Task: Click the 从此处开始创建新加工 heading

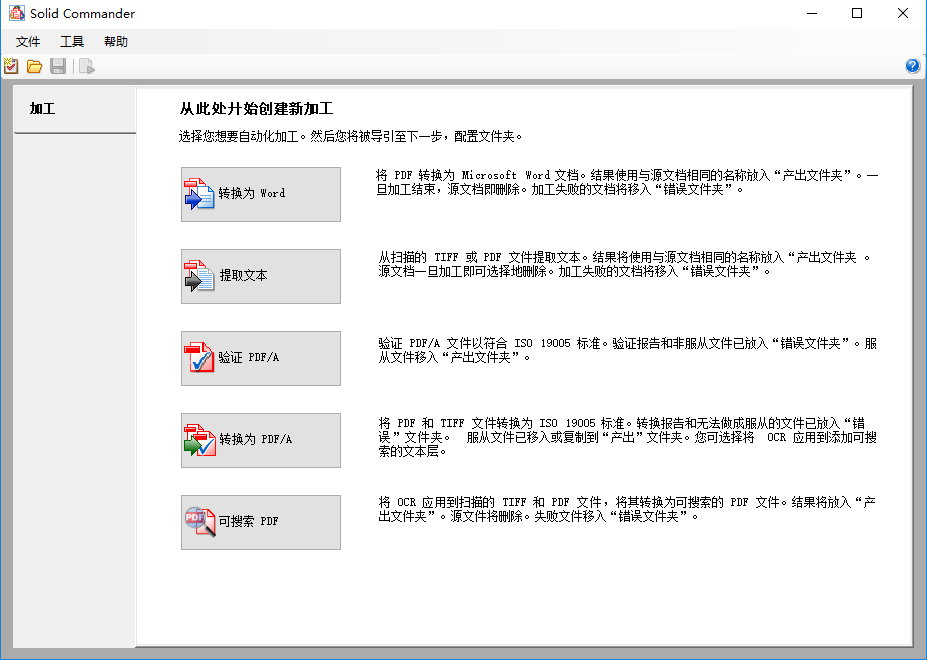Action: coord(256,109)
